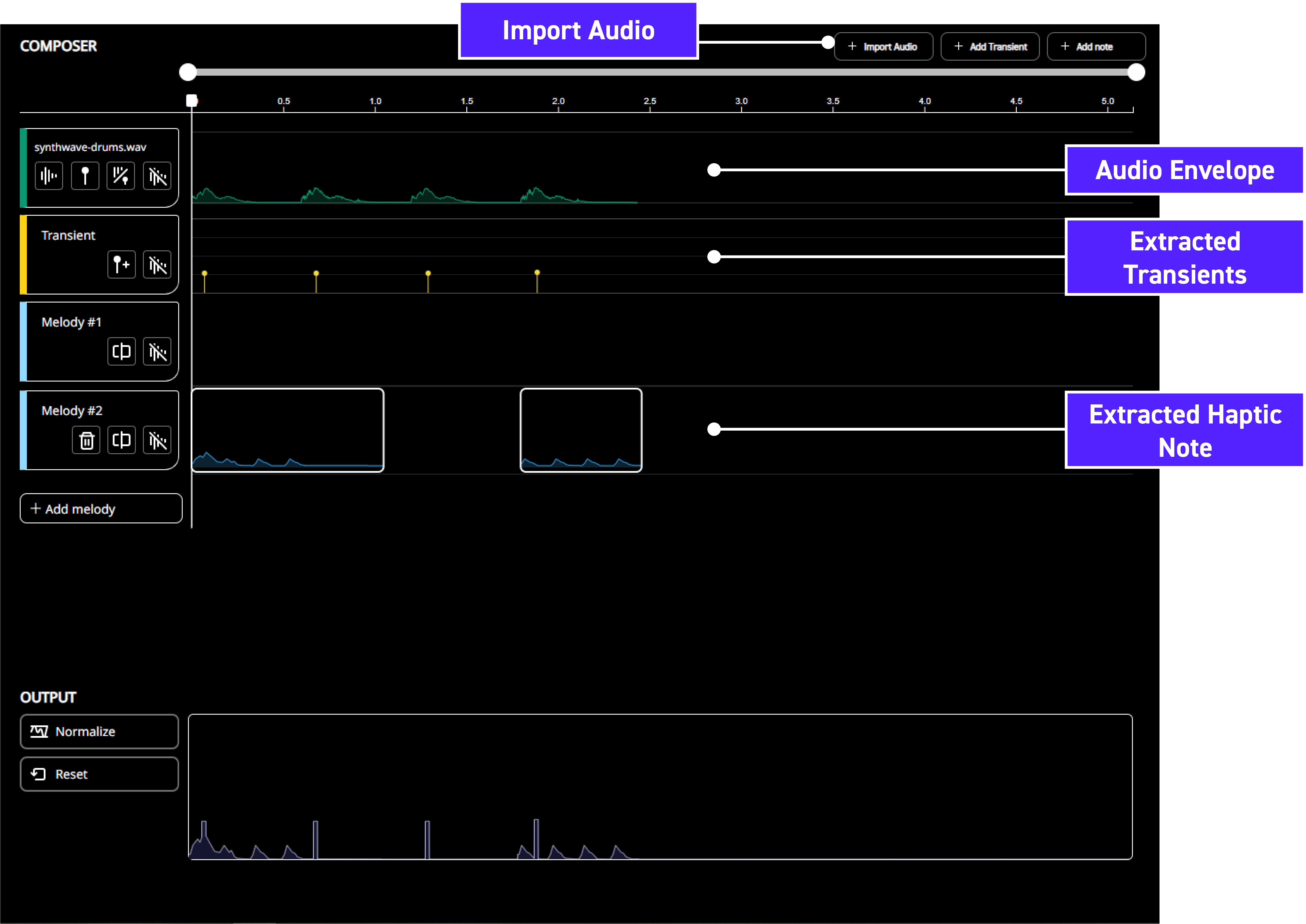Select the second haptic note clip in Melody #2

(x=581, y=430)
